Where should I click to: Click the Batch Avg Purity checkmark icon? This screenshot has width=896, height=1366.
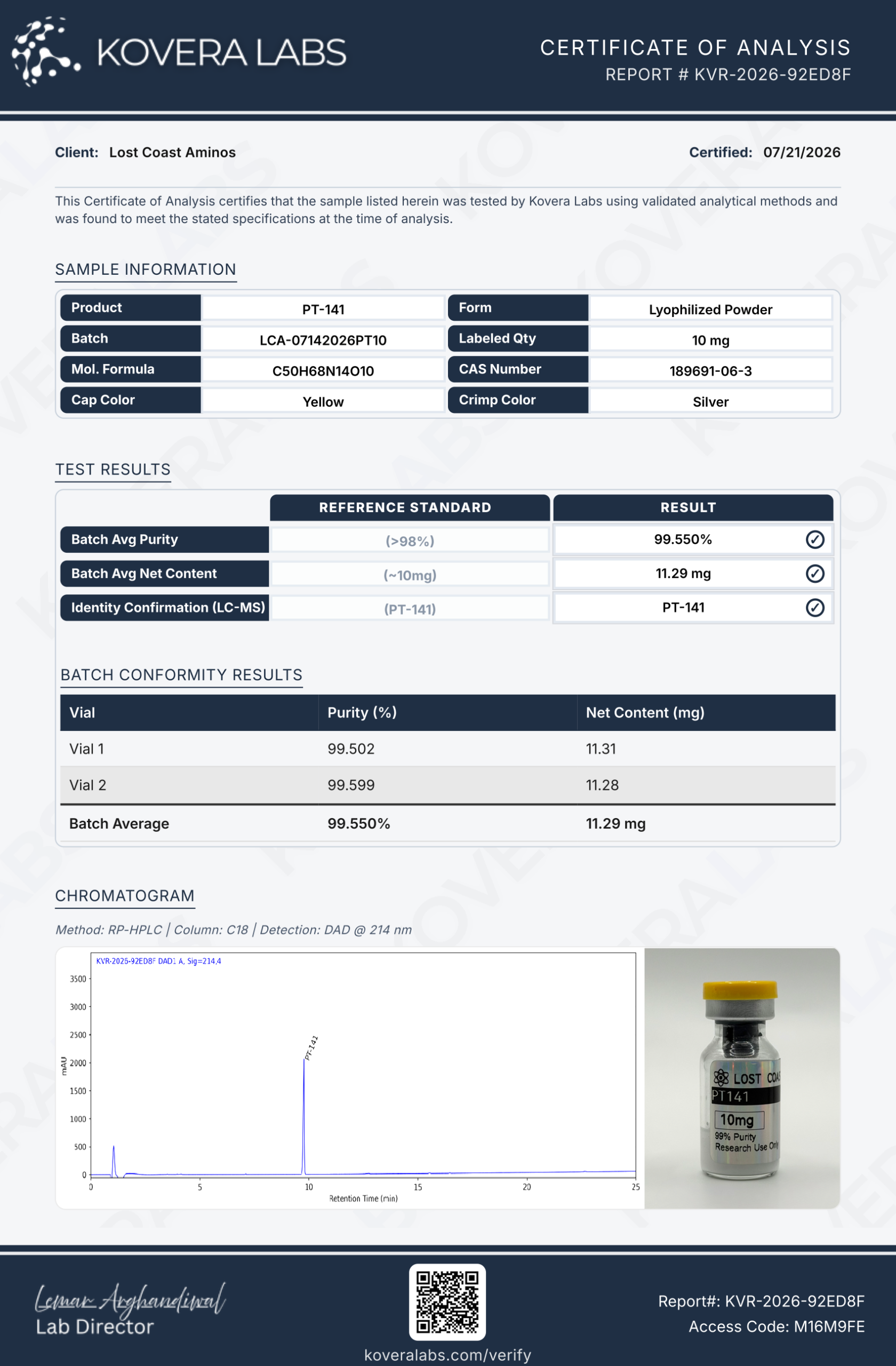pos(814,539)
